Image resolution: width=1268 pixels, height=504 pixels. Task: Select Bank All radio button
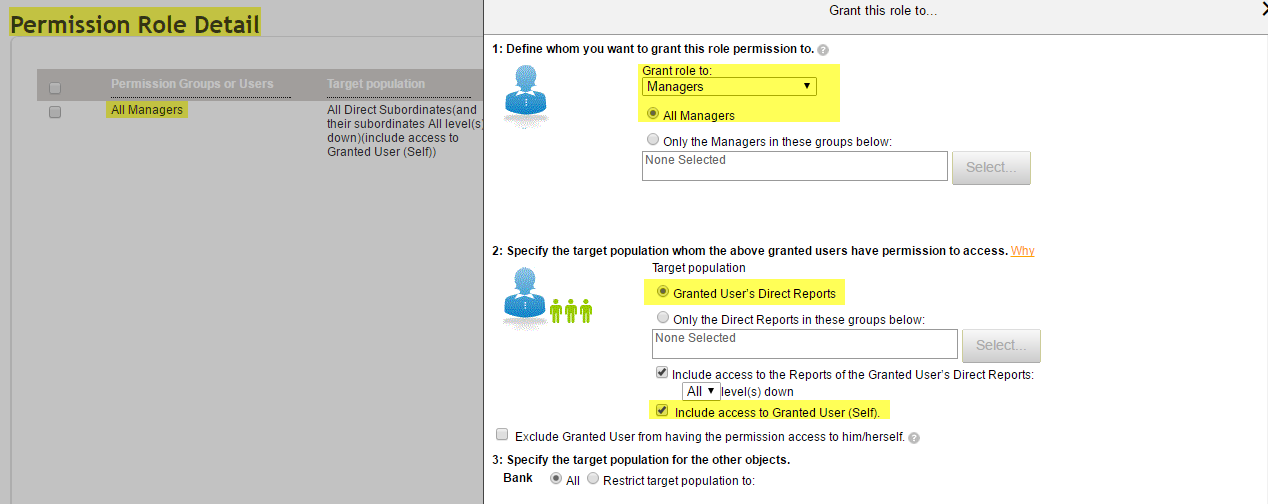pyautogui.click(x=556, y=479)
